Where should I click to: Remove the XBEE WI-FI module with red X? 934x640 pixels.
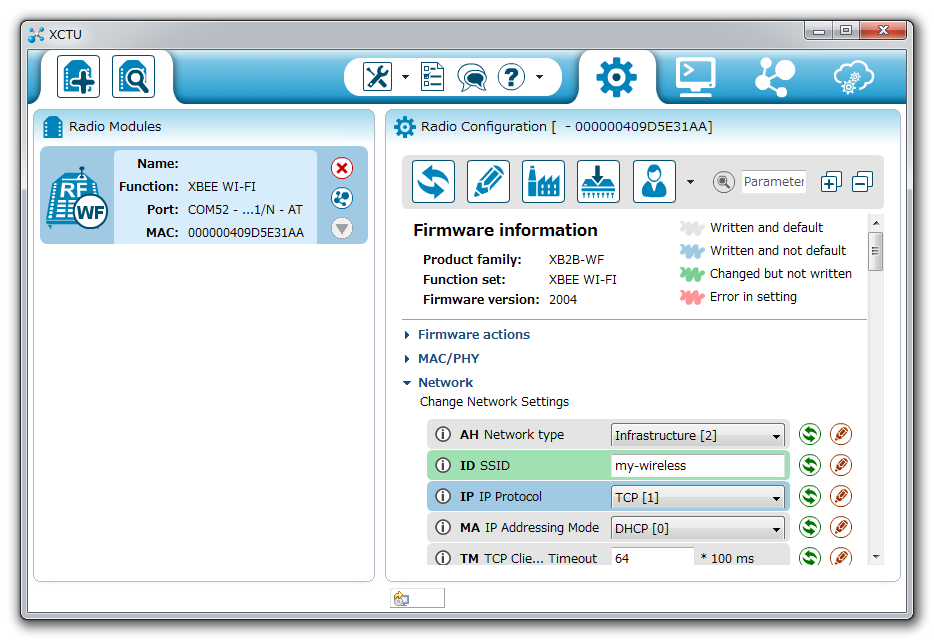click(342, 168)
